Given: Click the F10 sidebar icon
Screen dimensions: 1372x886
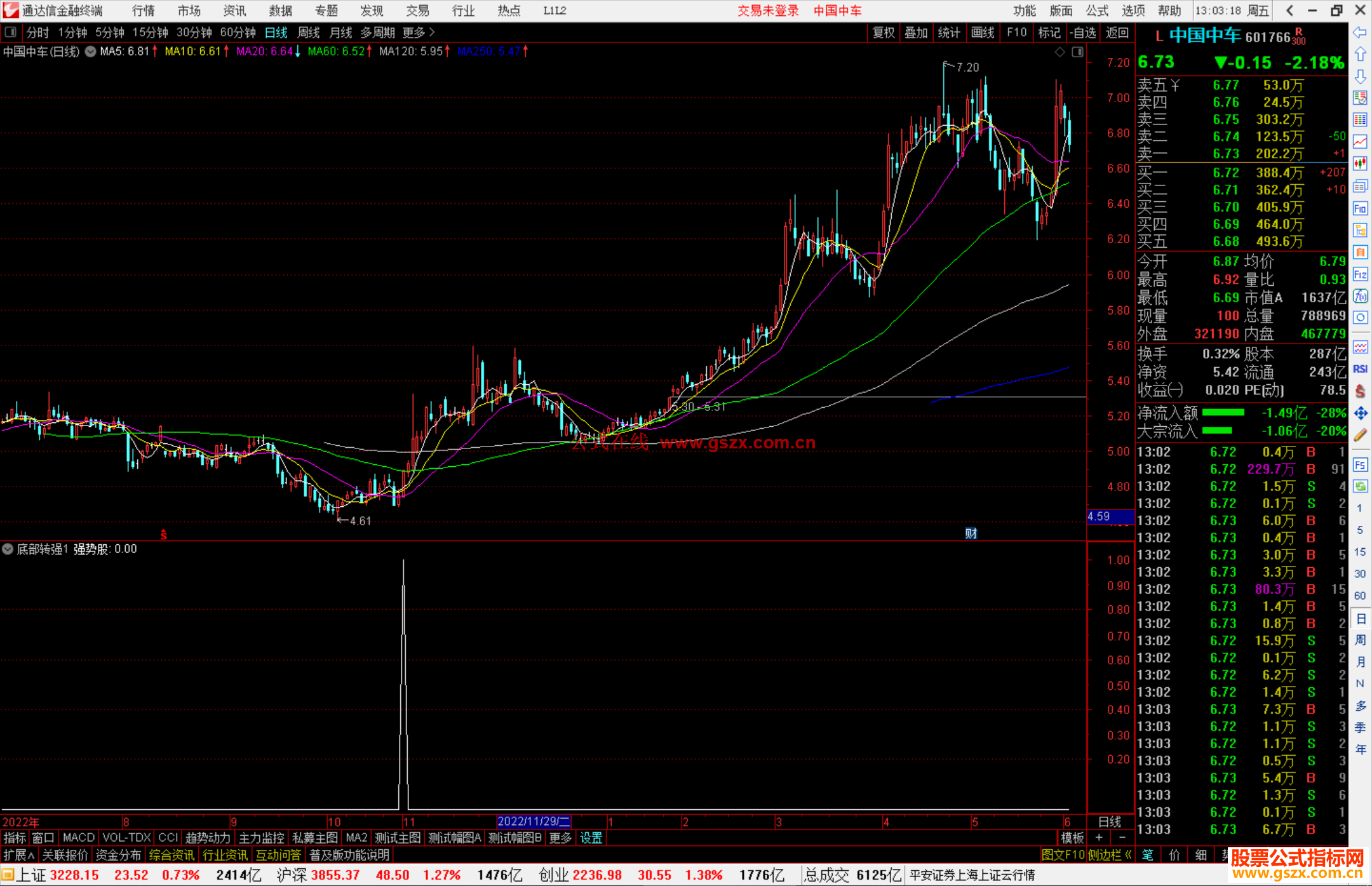Looking at the screenshot, I should tap(1360, 208).
